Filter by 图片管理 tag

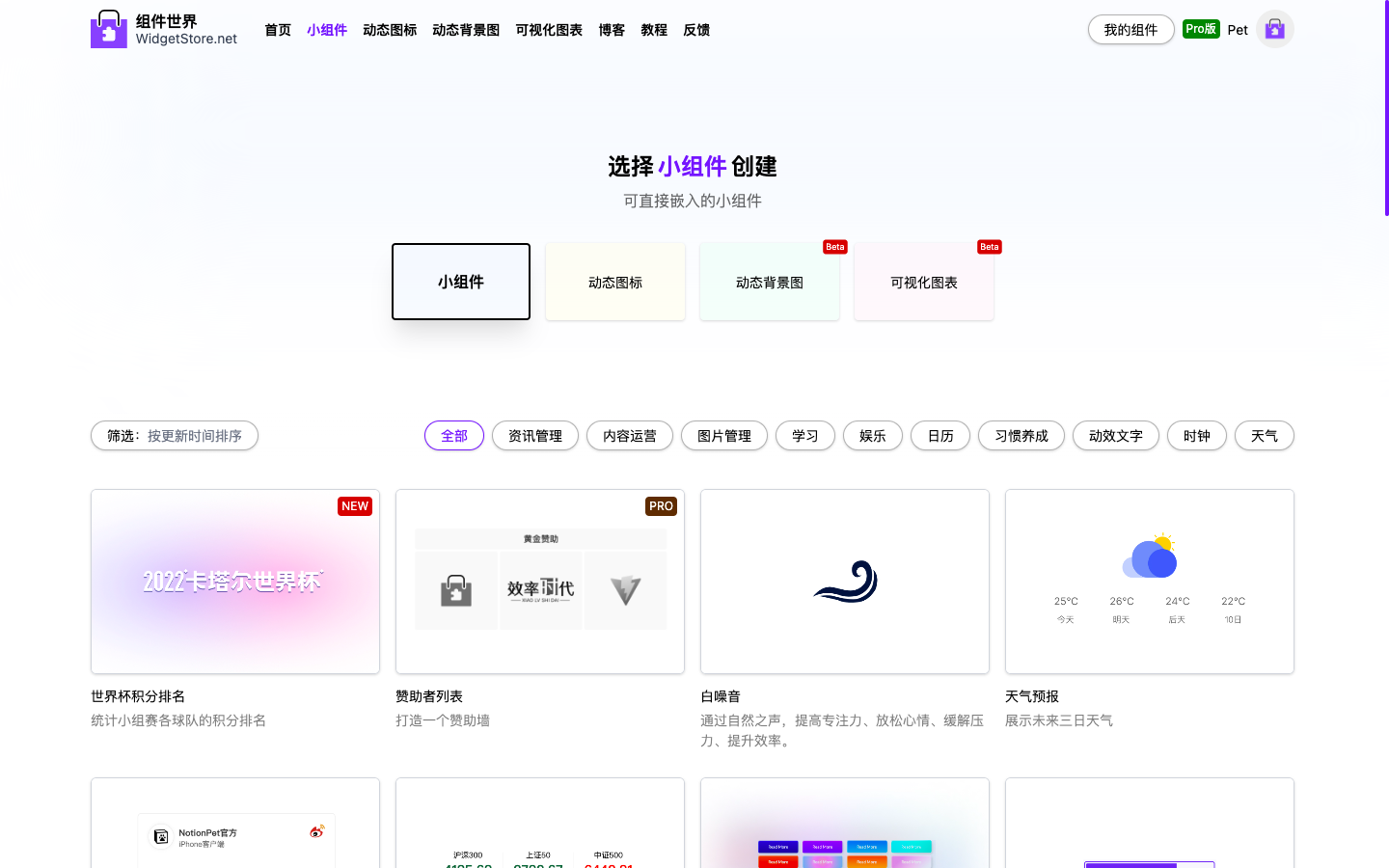pos(724,436)
